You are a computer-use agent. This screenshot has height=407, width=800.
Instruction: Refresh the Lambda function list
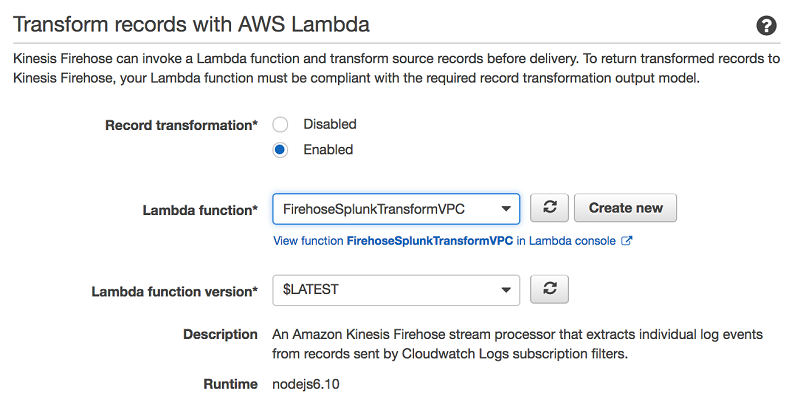pyautogui.click(x=549, y=208)
